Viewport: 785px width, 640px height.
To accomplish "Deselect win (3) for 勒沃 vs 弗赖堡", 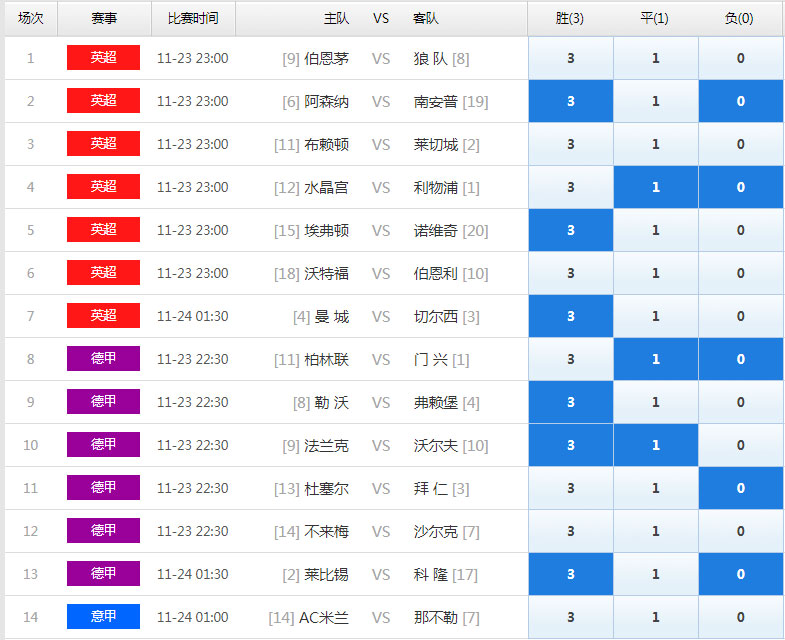I will tap(571, 403).
